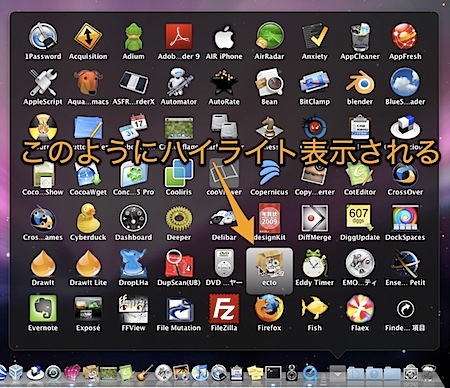Screen dimensions: 450x388
Task: Open the Copernicus app
Action: tap(269, 173)
